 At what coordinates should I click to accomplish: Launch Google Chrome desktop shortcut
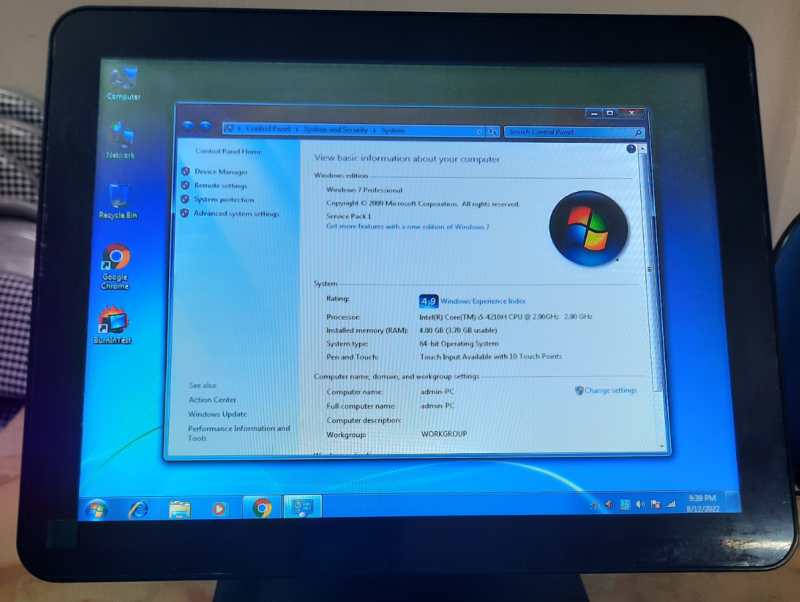[x=116, y=267]
